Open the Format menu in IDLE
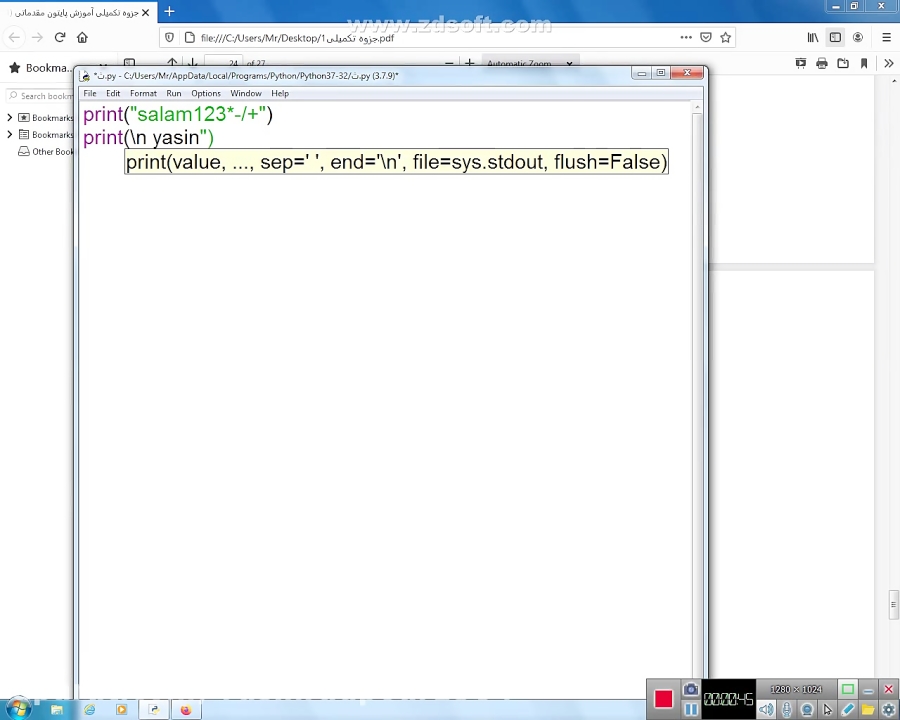This screenshot has width=900, height=720. point(143,93)
